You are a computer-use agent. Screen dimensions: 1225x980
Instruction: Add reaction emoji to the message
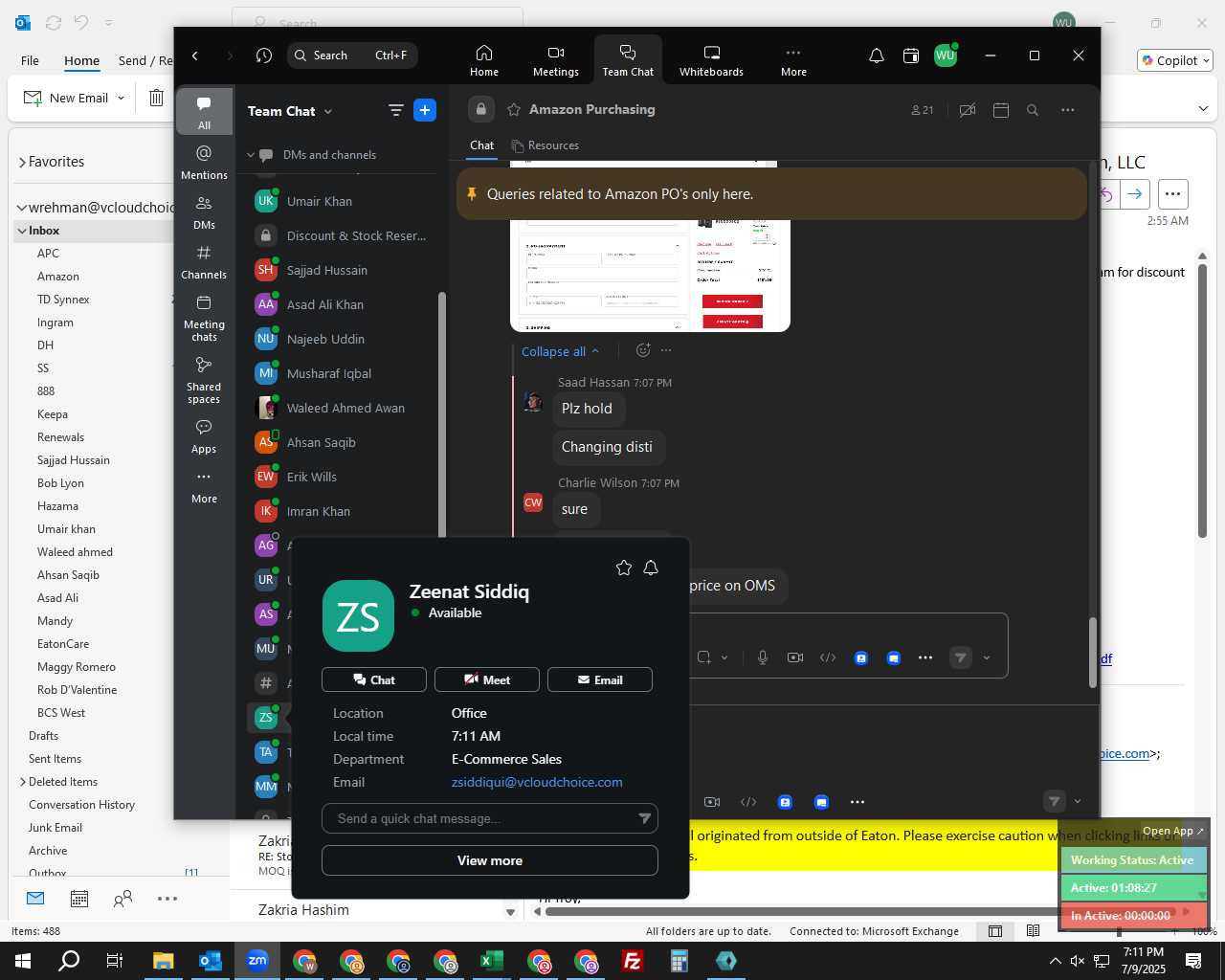pyautogui.click(x=643, y=350)
